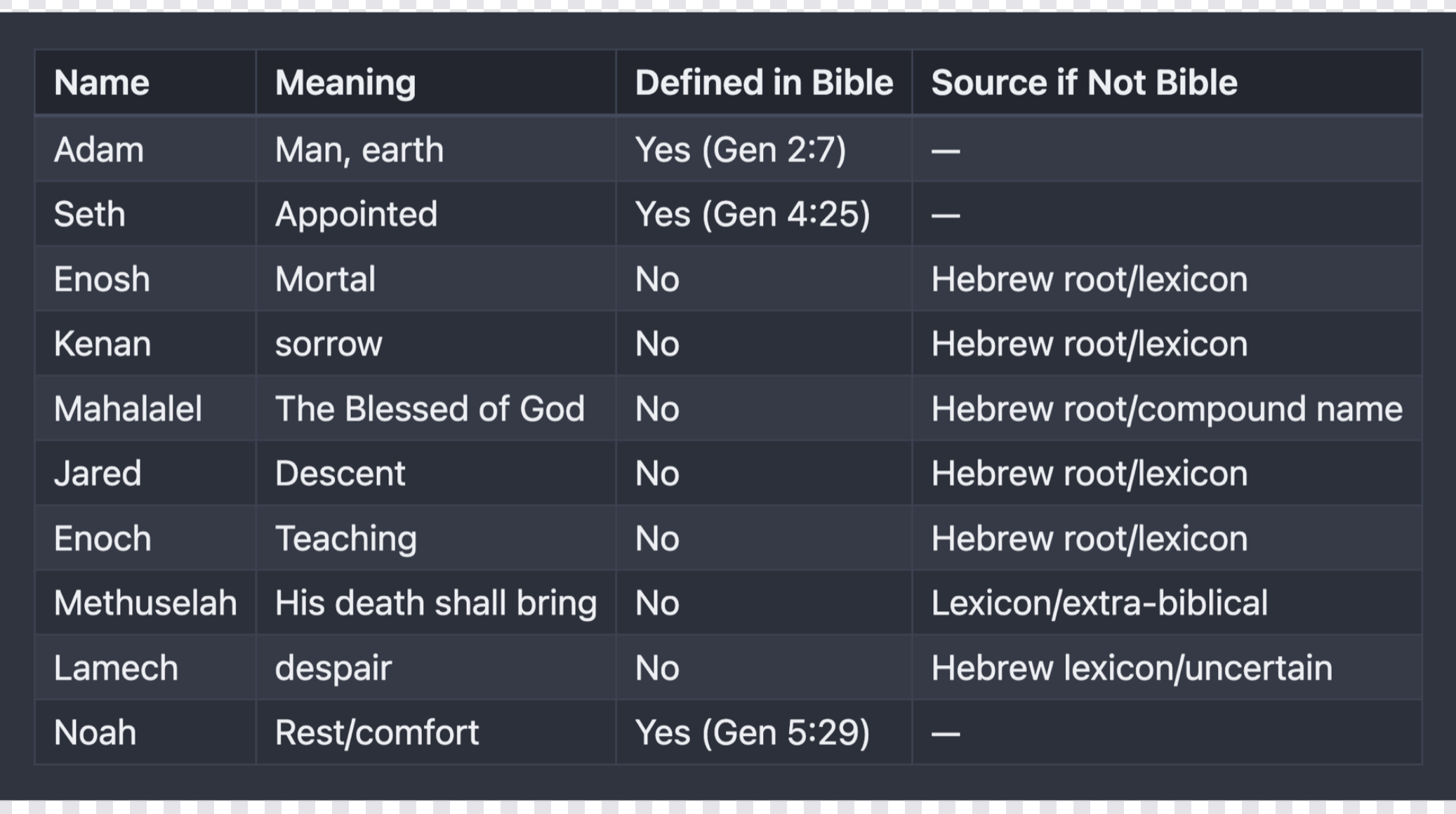
Task: Click the Name column header
Action: point(102,83)
